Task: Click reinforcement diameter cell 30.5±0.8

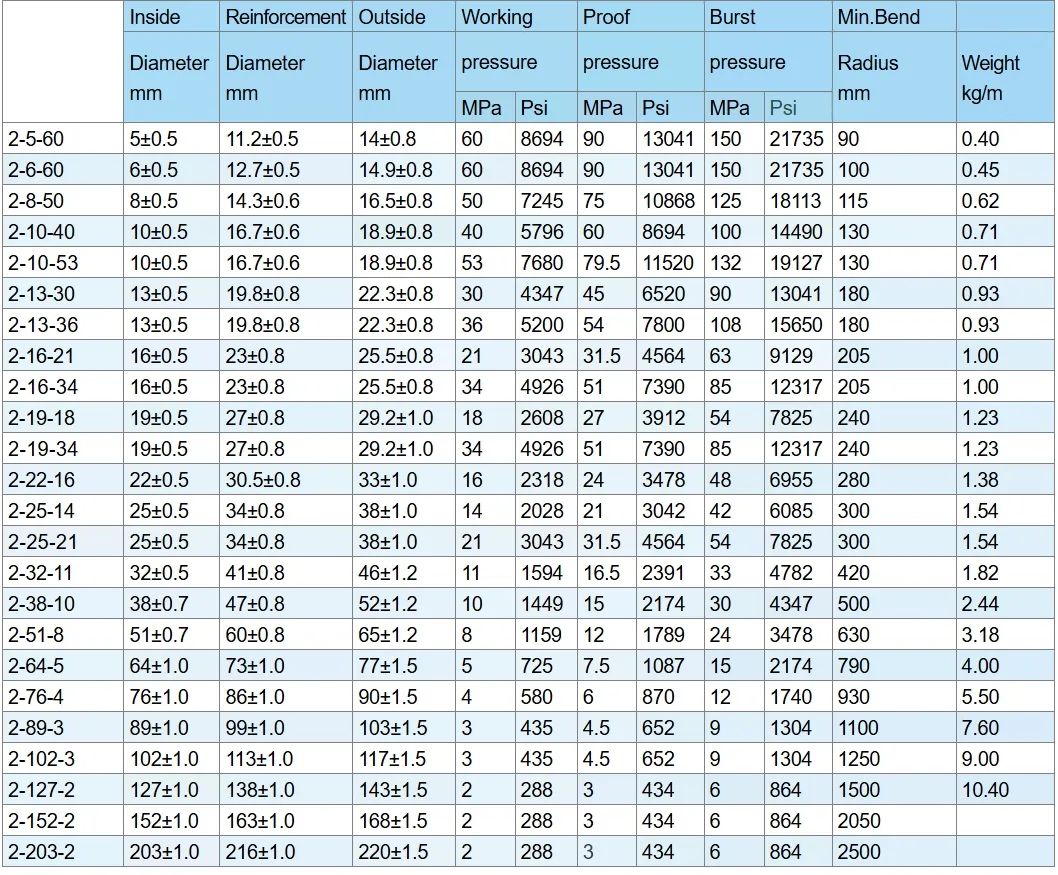Action: pyautogui.click(x=262, y=480)
